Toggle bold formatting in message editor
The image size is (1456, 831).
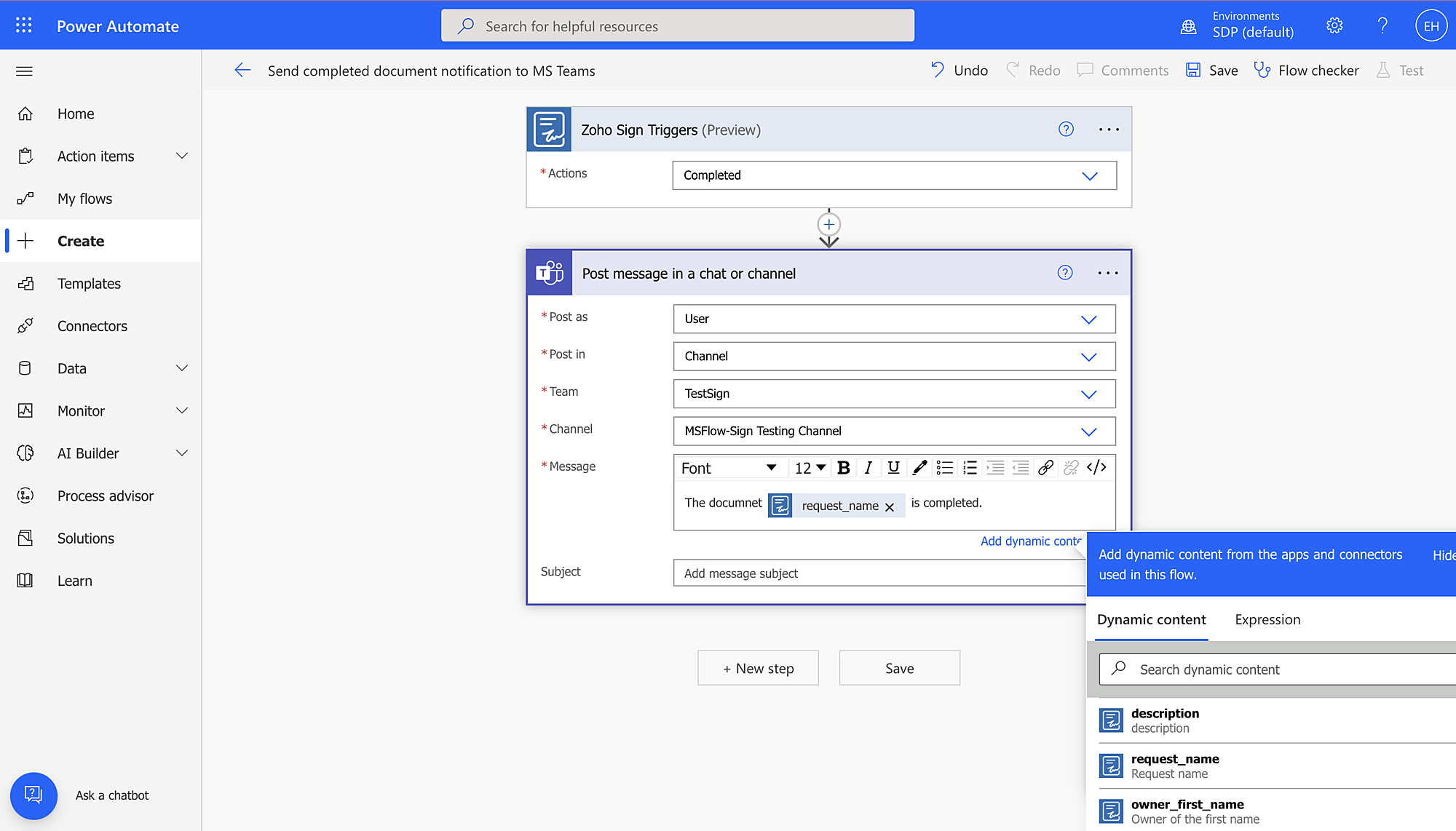844,468
